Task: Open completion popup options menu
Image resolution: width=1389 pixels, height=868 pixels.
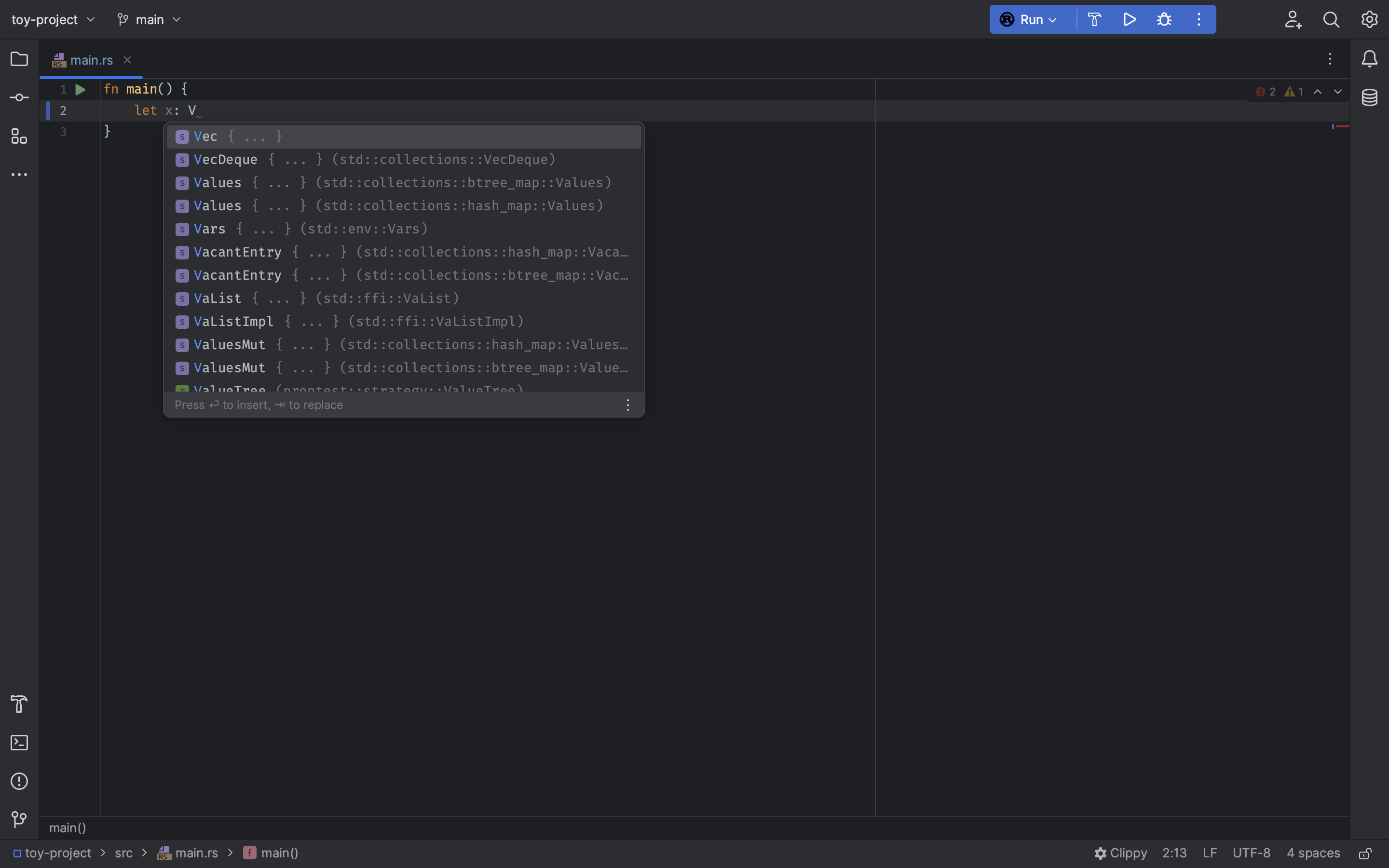Action: pos(628,405)
